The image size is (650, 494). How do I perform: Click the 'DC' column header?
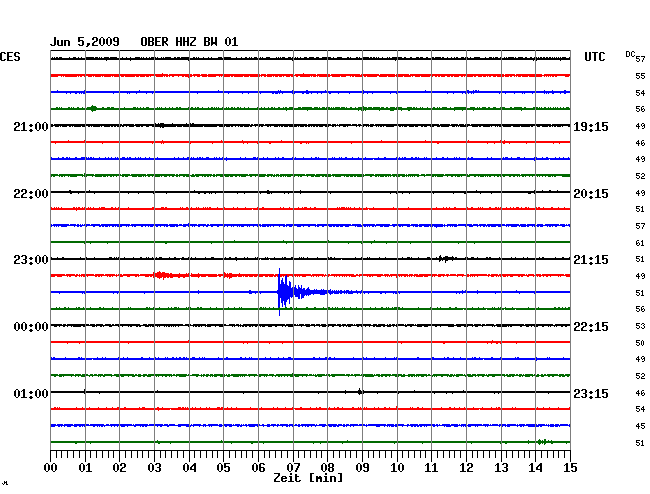[630, 54]
